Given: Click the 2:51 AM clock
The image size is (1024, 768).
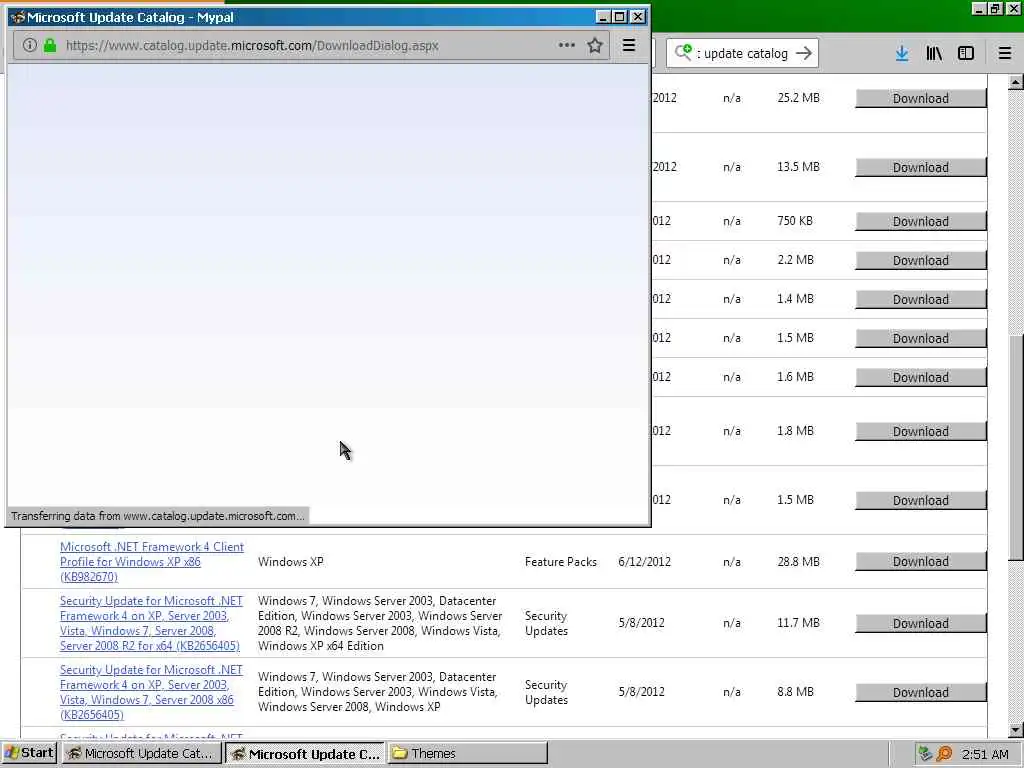Looking at the screenshot, I should click(985, 754).
